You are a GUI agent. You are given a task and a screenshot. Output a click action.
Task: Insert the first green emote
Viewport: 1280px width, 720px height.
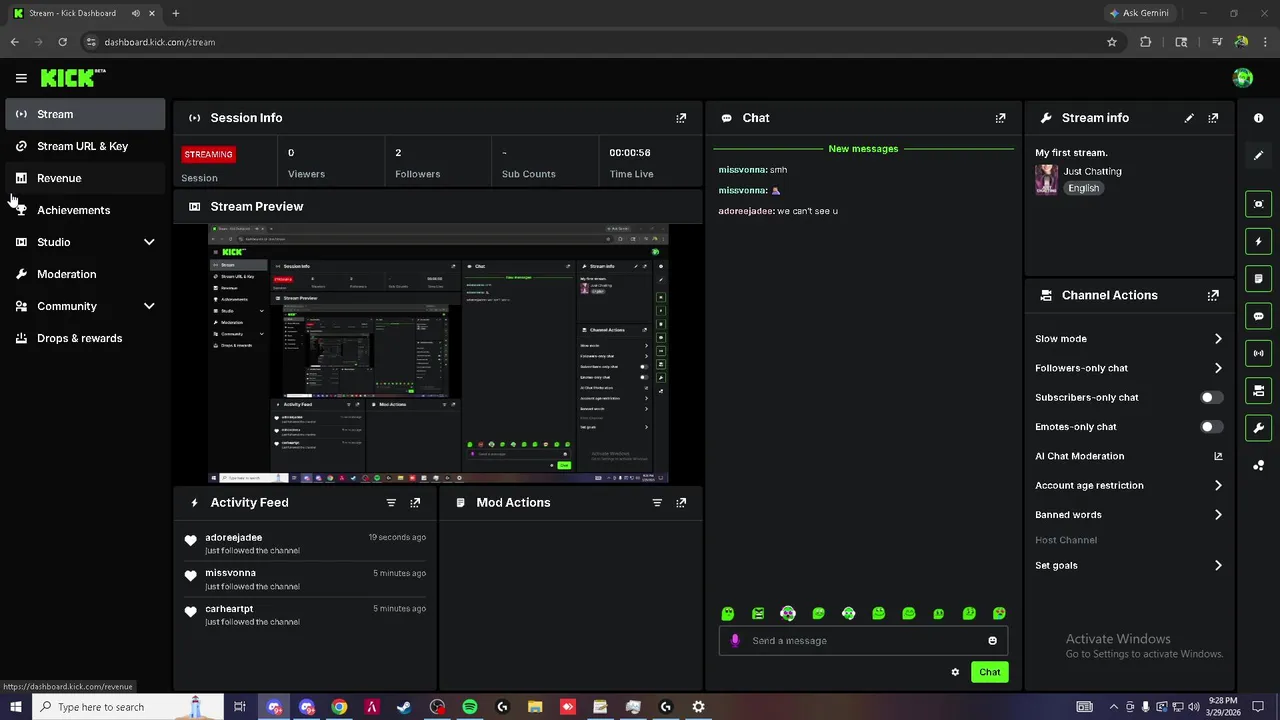[728, 614]
